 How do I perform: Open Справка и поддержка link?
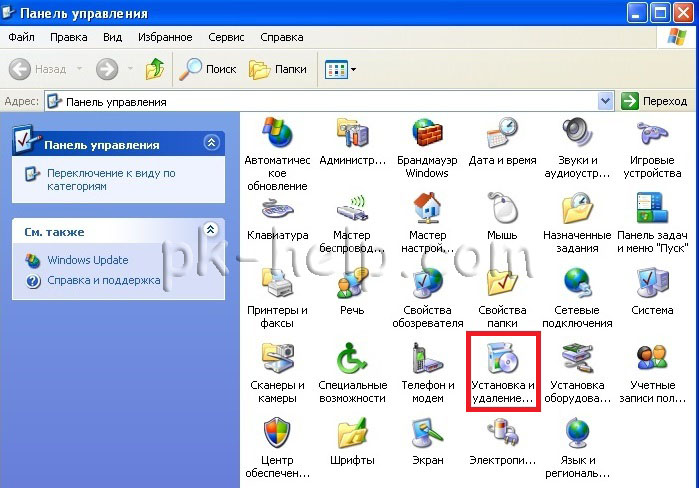pos(103,280)
